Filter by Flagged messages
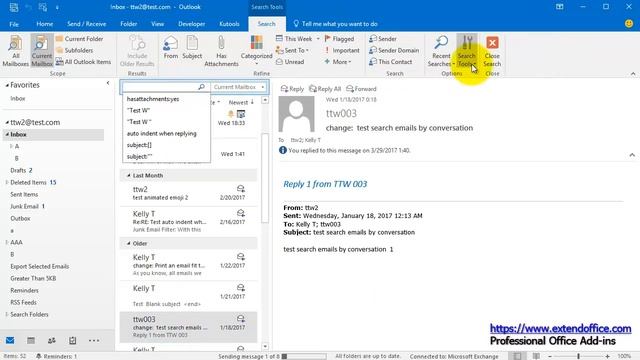The image size is (640, 360). [x=339, y=39]
